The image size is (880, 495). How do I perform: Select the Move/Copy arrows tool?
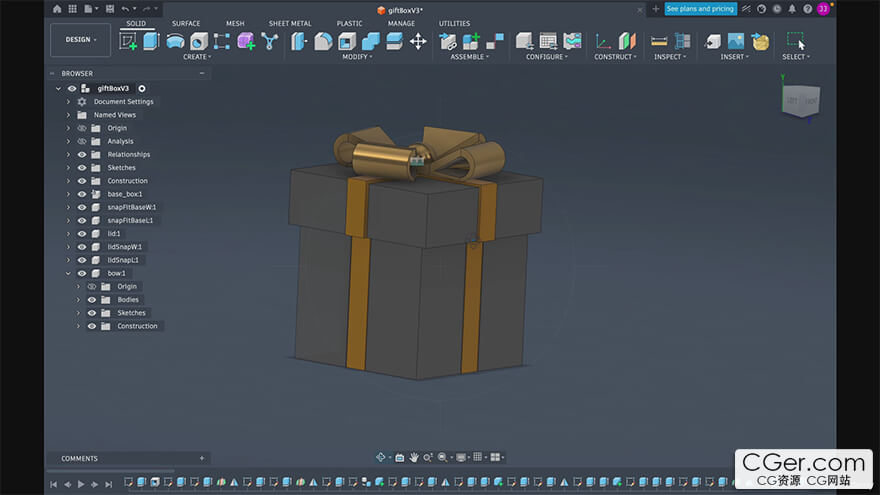(418, 41)
